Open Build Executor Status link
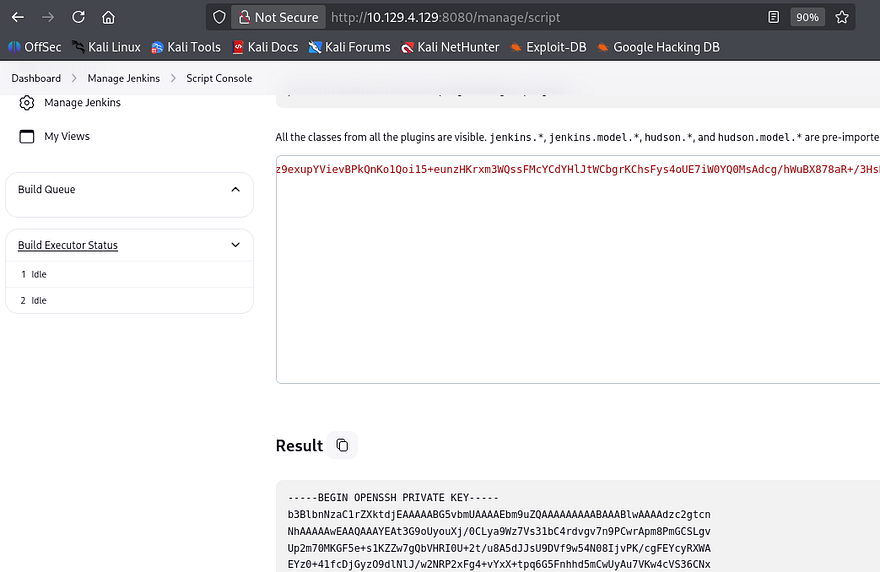880x572 pixels. point(68,245)
